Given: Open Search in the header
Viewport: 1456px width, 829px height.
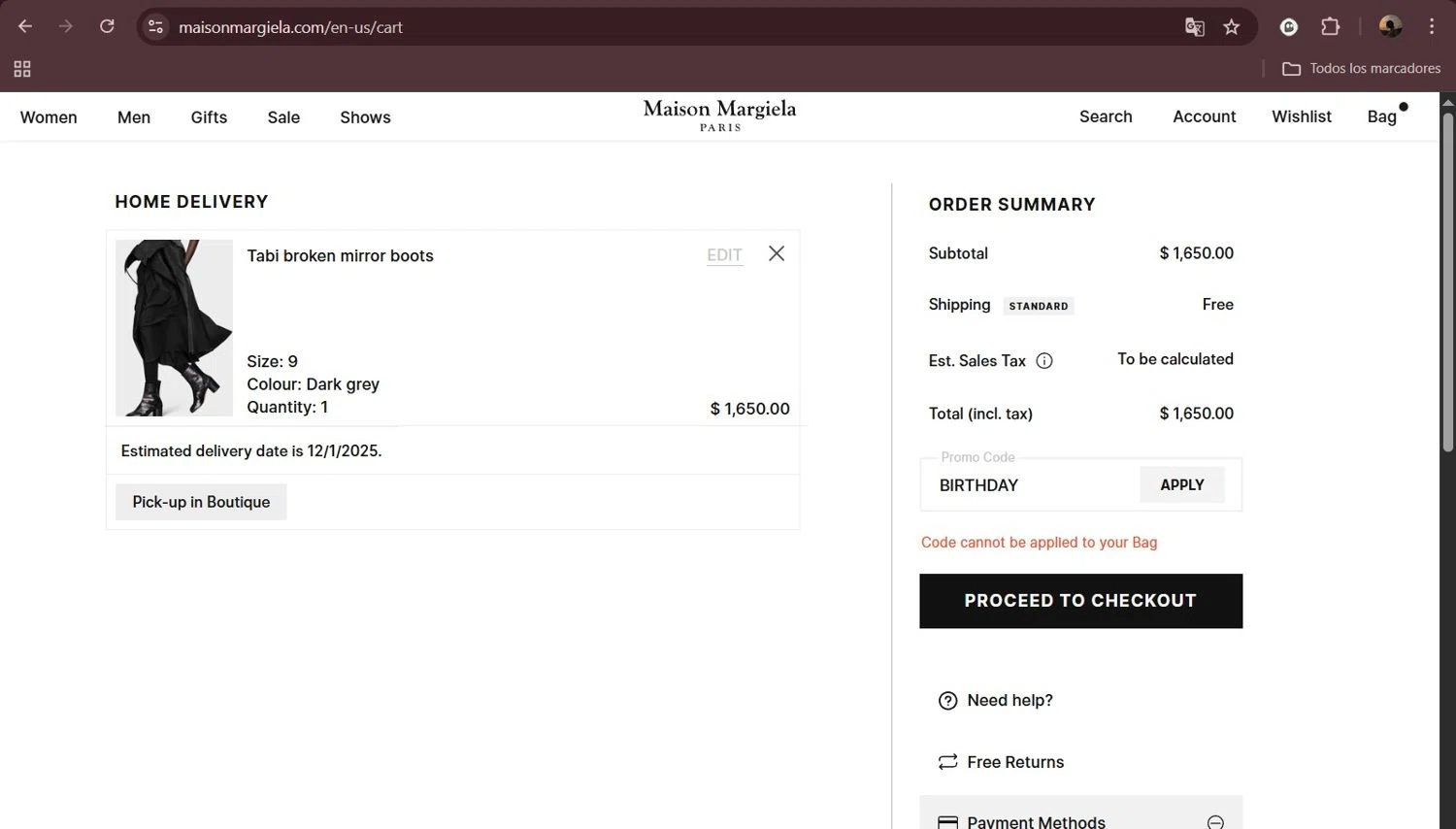Looking at the screenshot, I should pos(1106,116).
